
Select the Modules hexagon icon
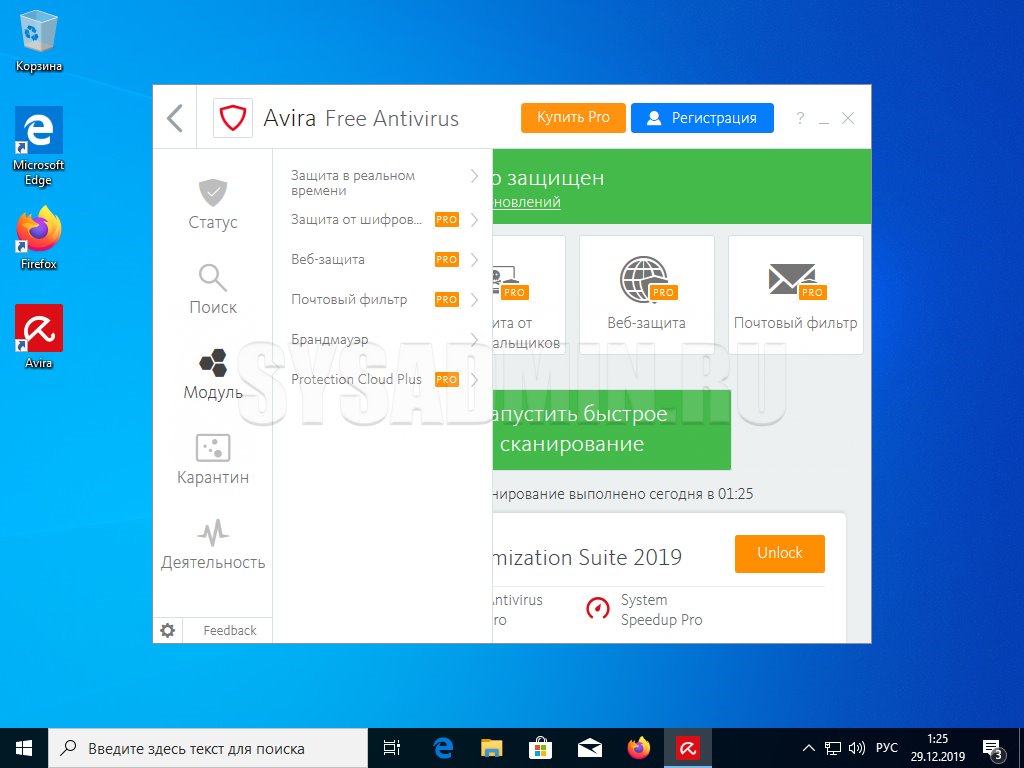pos(213,362)
